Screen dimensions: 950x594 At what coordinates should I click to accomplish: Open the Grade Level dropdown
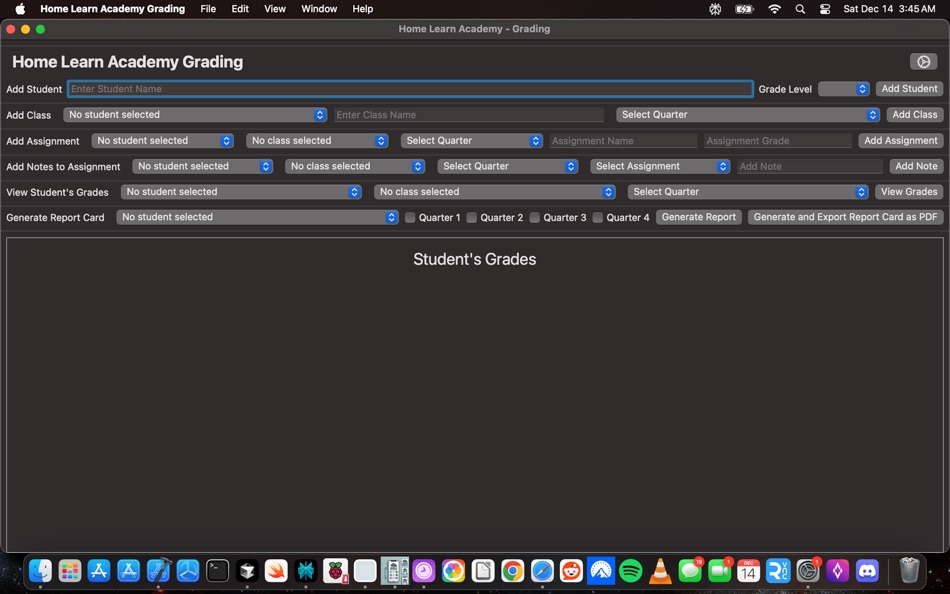(843, 88)
